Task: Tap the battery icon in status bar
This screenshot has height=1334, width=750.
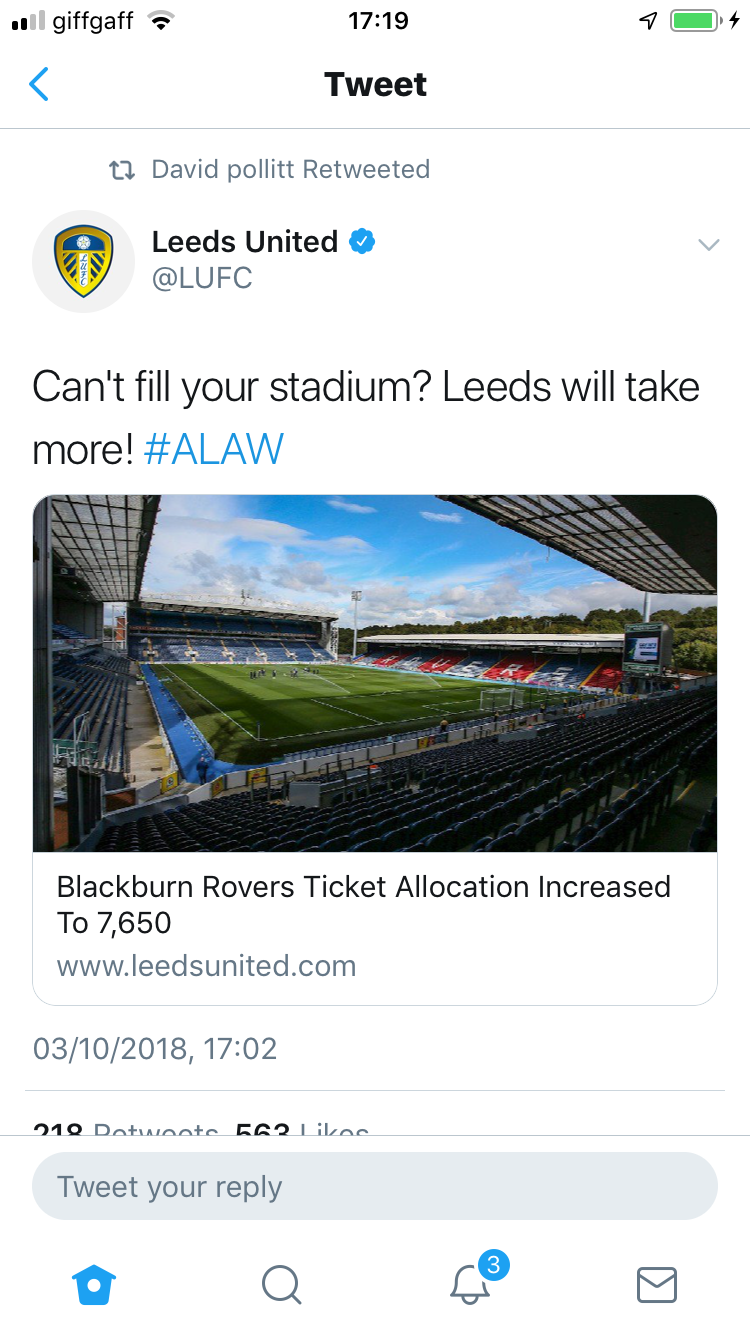Action: pyautogui.click(x=695, y=21)
